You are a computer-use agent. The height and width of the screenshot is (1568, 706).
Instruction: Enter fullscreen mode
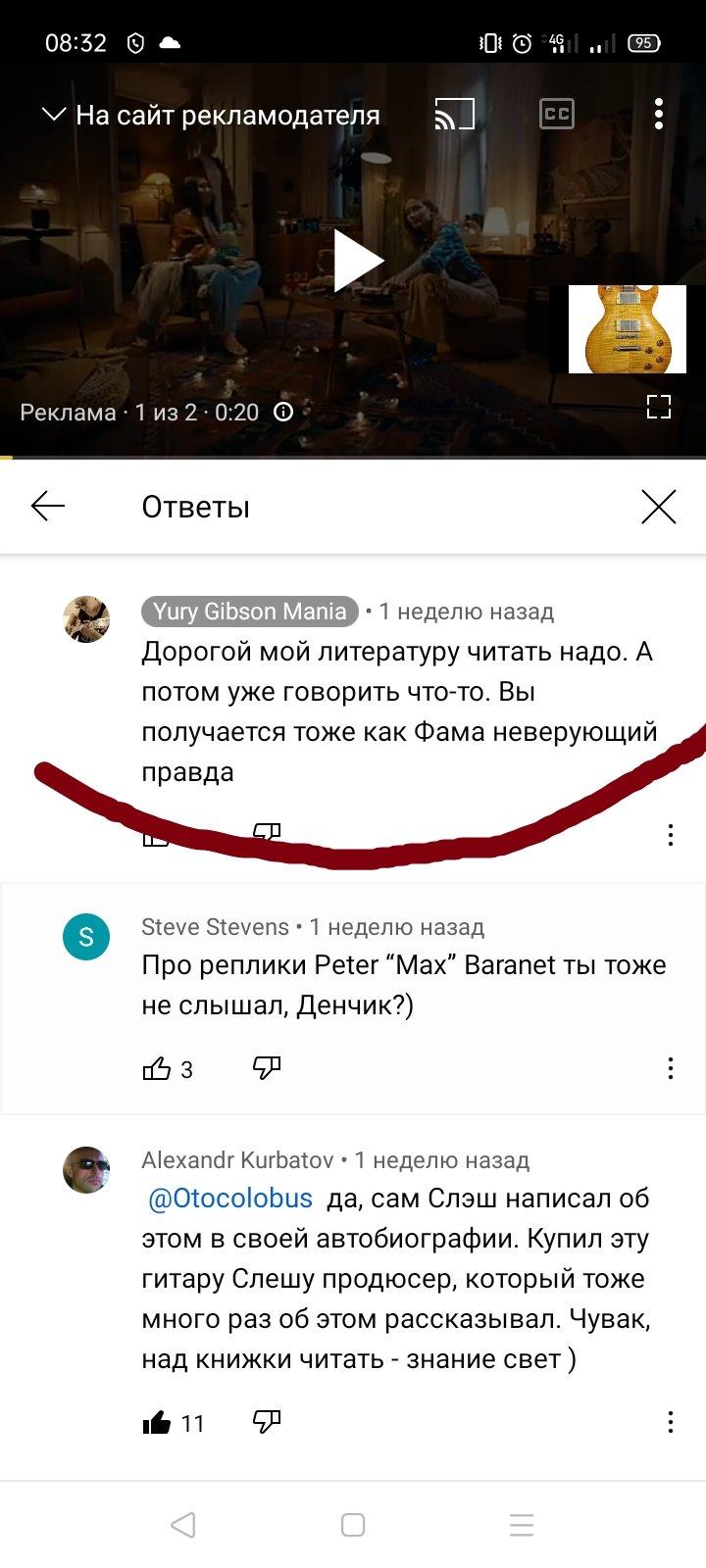(659, 407)
